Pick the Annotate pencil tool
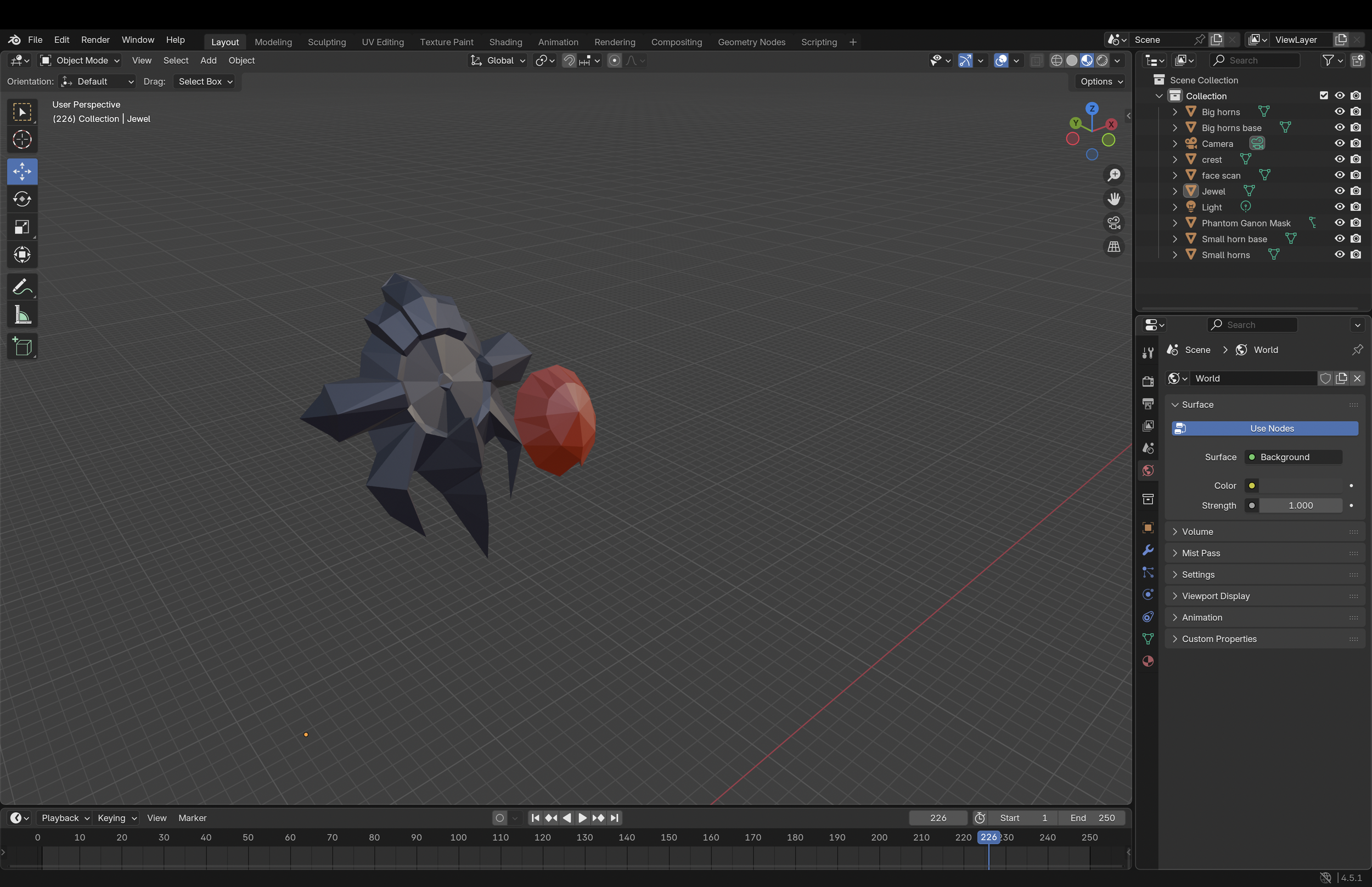The width and height of the screenshot is (1372, 887). [22, 287]
